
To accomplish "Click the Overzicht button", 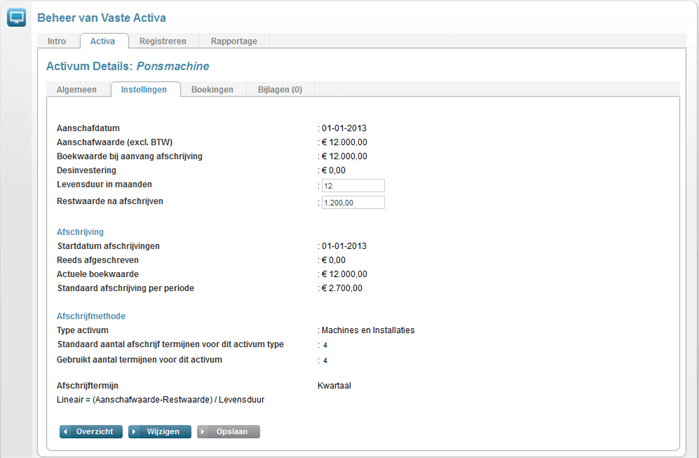I will (x=91, y=432).
